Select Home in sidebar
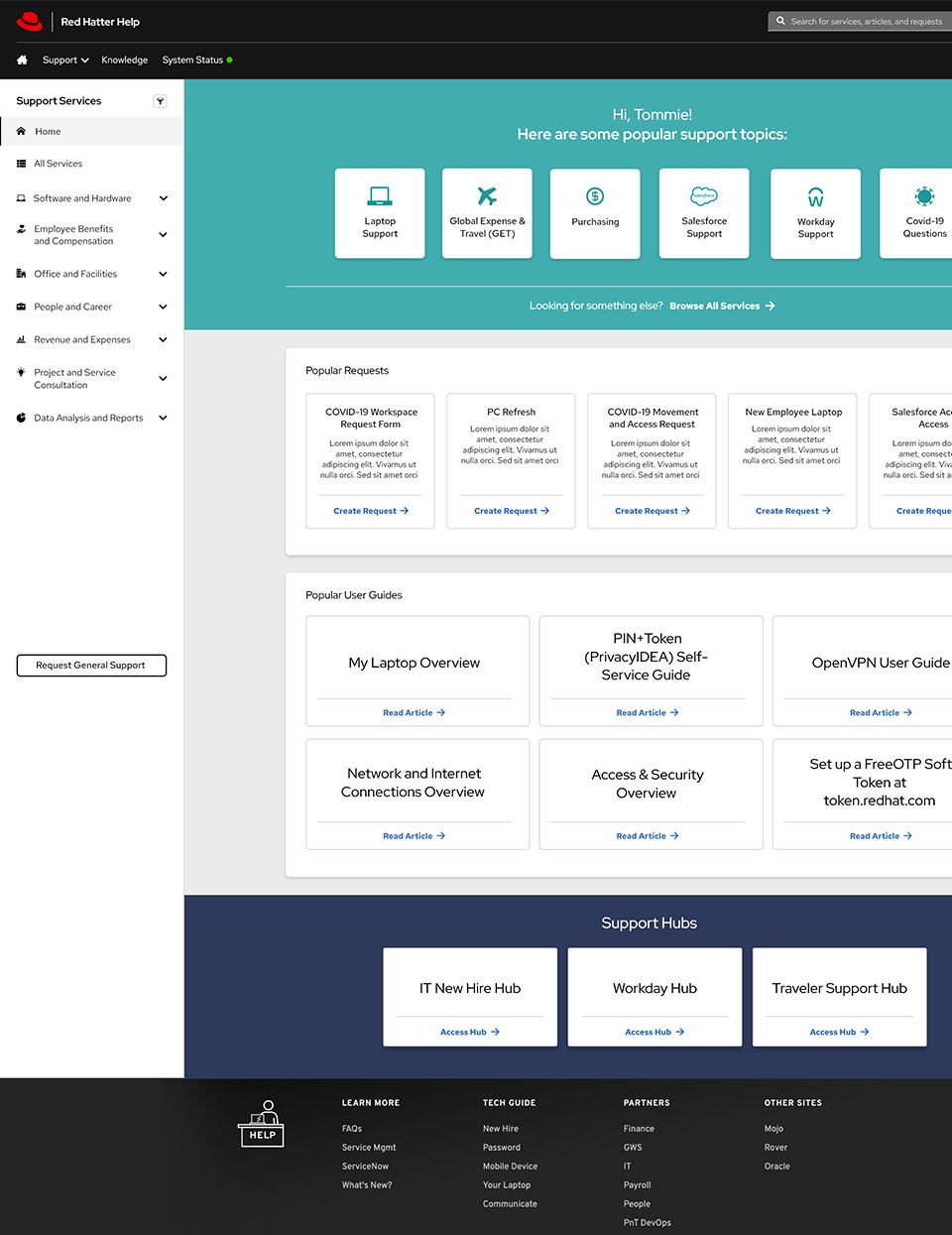The width and height of the screenshot is (952, 1235). 91,131
